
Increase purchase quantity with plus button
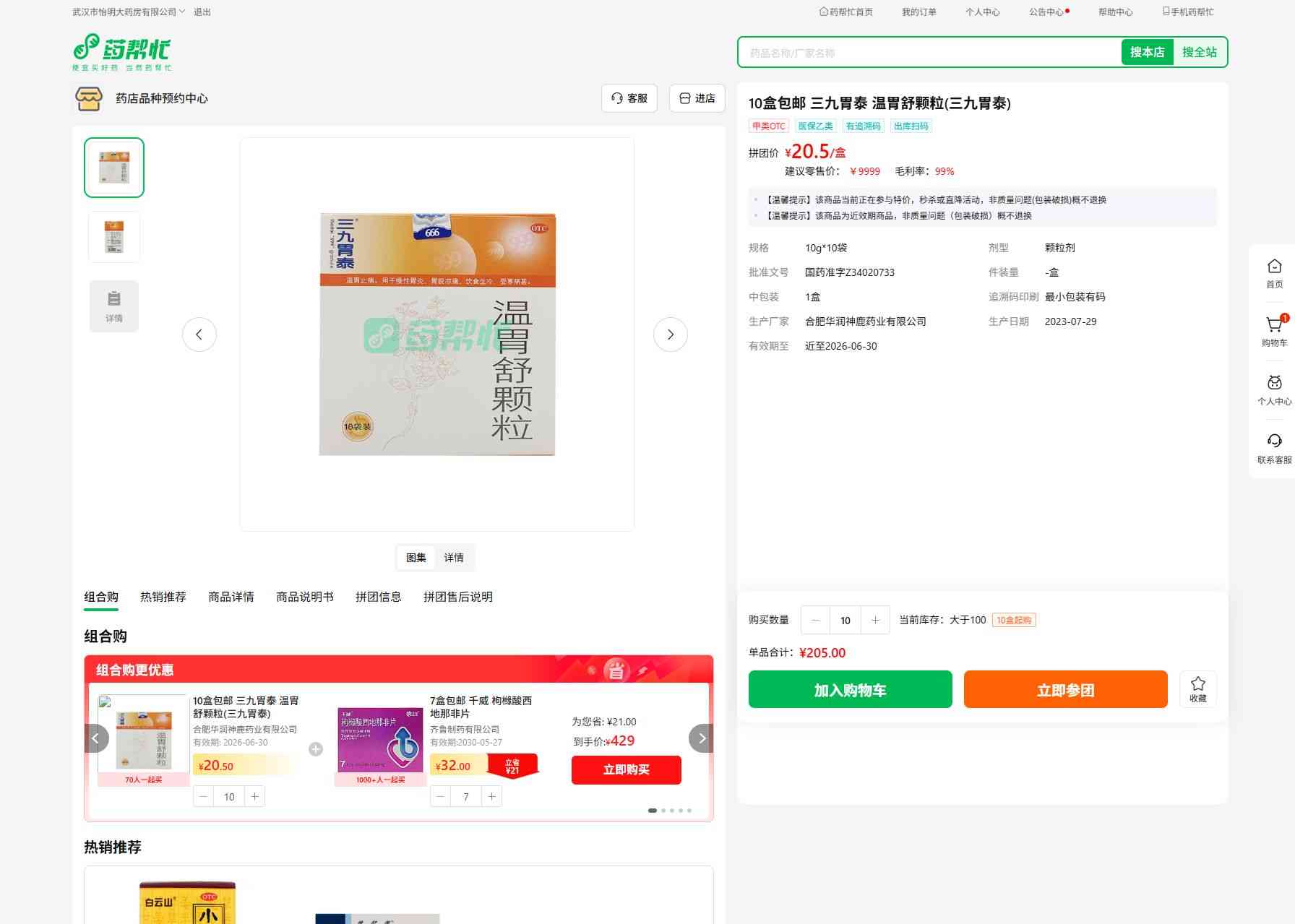[875, 620]
